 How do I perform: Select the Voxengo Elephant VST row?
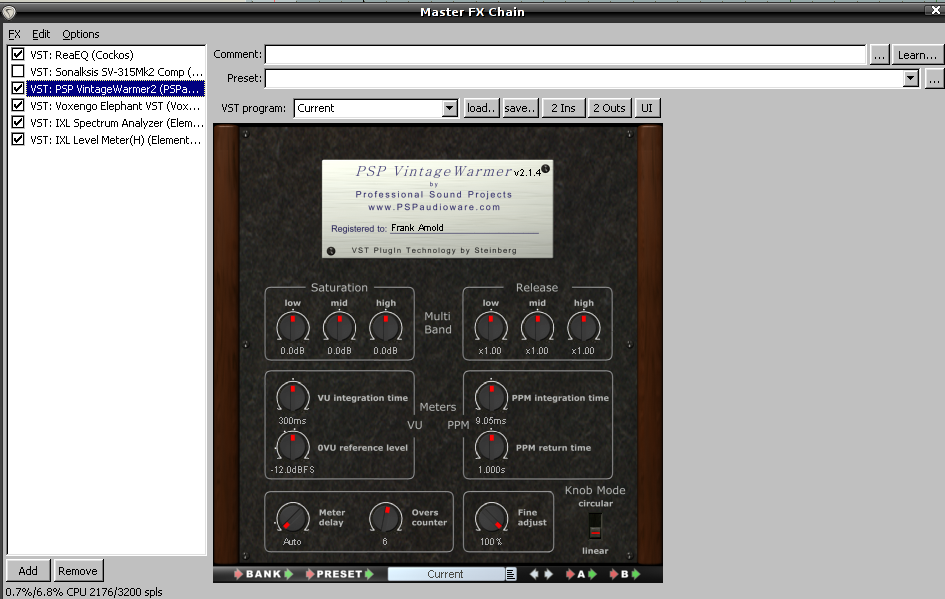pyautogui.click(x=116, y=106)
